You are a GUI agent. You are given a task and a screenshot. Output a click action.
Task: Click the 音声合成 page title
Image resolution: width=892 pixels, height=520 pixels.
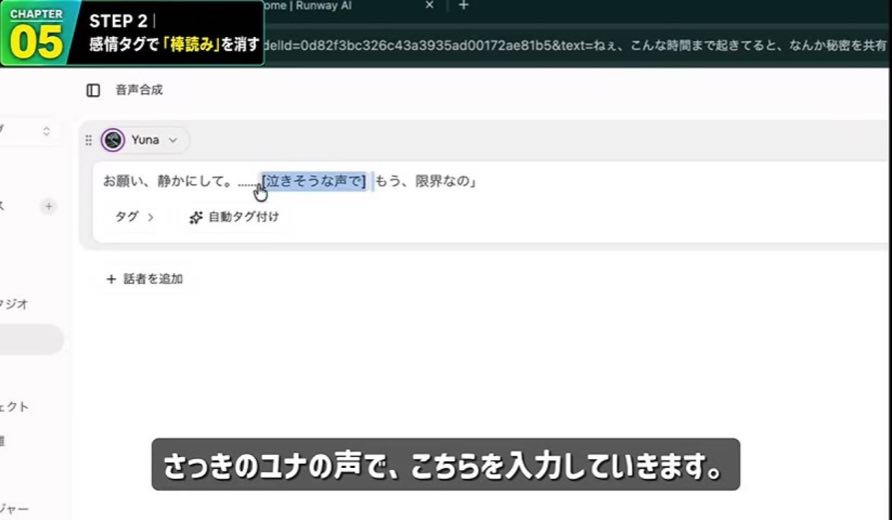139,90
